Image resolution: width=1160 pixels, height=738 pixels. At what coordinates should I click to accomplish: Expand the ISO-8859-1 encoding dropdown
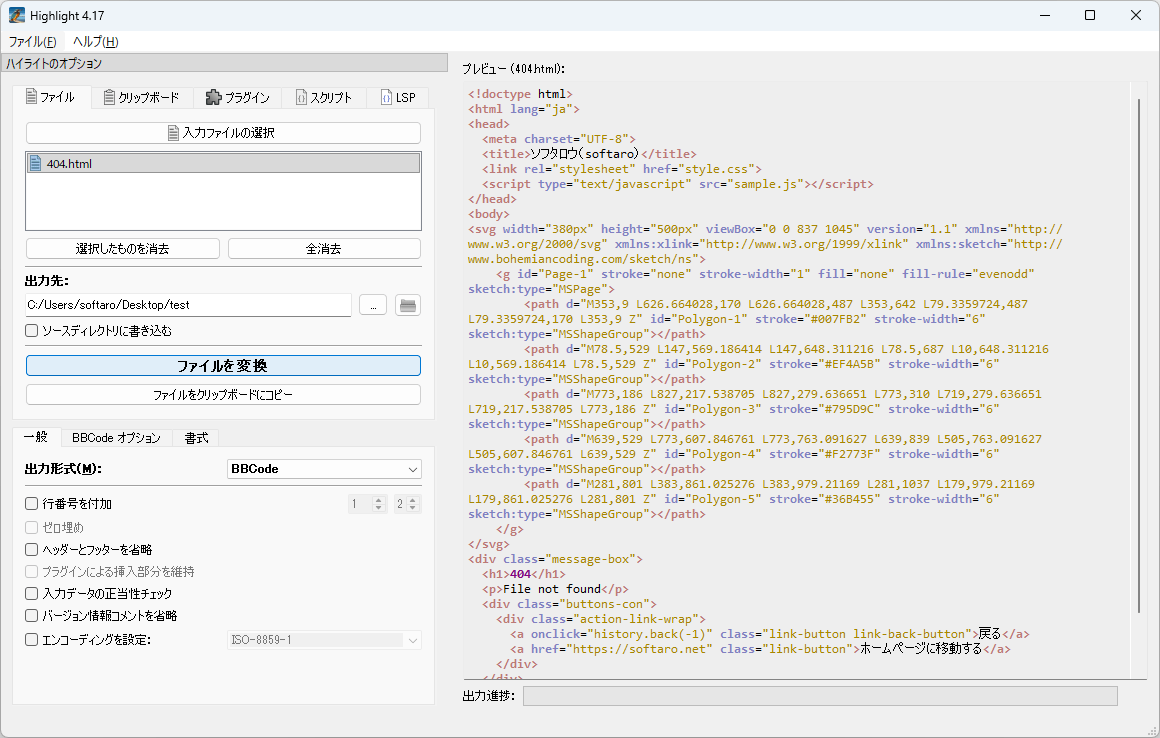pyautogui.click(x=324, y=640)
